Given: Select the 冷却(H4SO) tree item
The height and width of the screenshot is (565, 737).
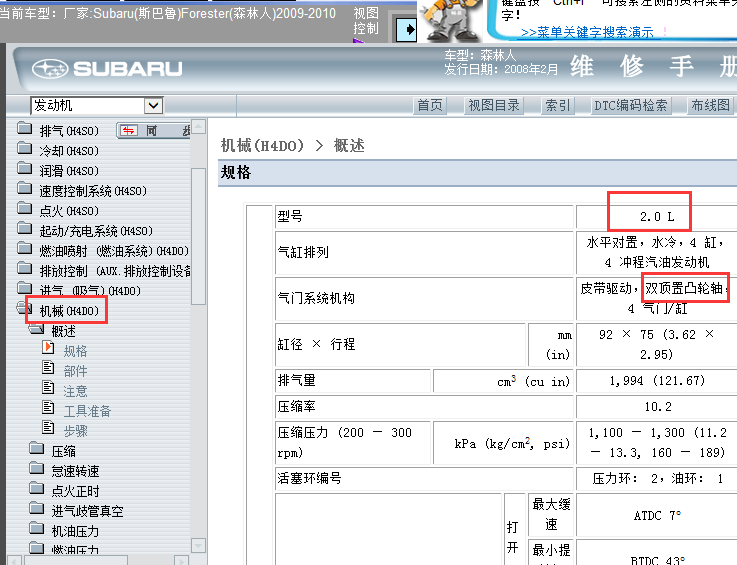Looking at the screenshot, I should point(69,151).
